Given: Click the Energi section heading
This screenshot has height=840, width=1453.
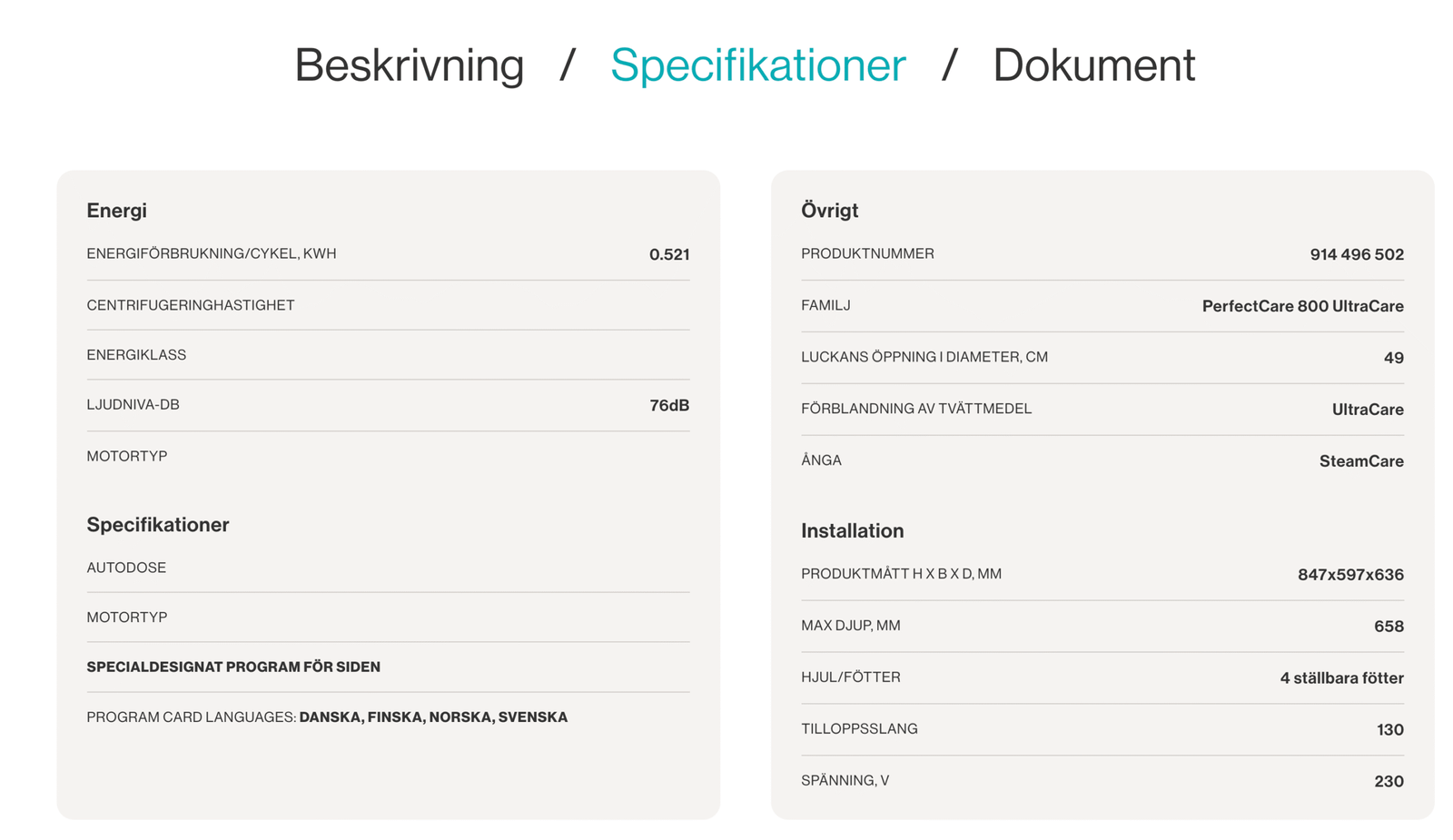Looking at the screenshot, I should coord(116,211).
